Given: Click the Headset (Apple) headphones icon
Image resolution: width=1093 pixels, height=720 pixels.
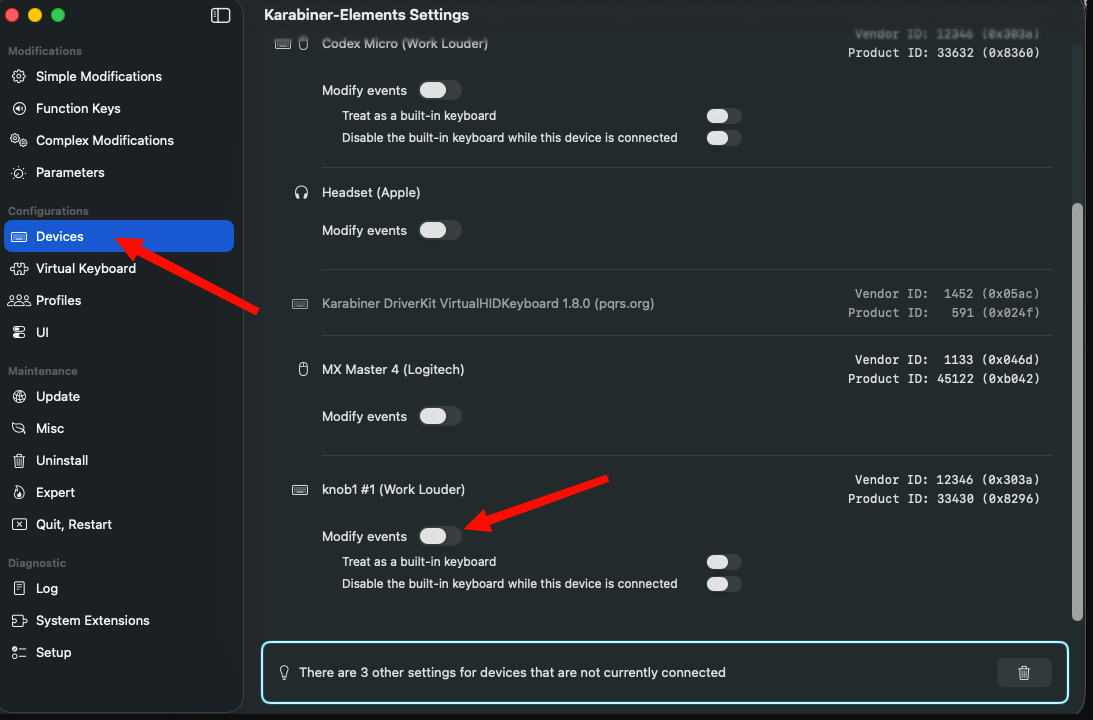Looking at the screenshot, I should point(301,193).
